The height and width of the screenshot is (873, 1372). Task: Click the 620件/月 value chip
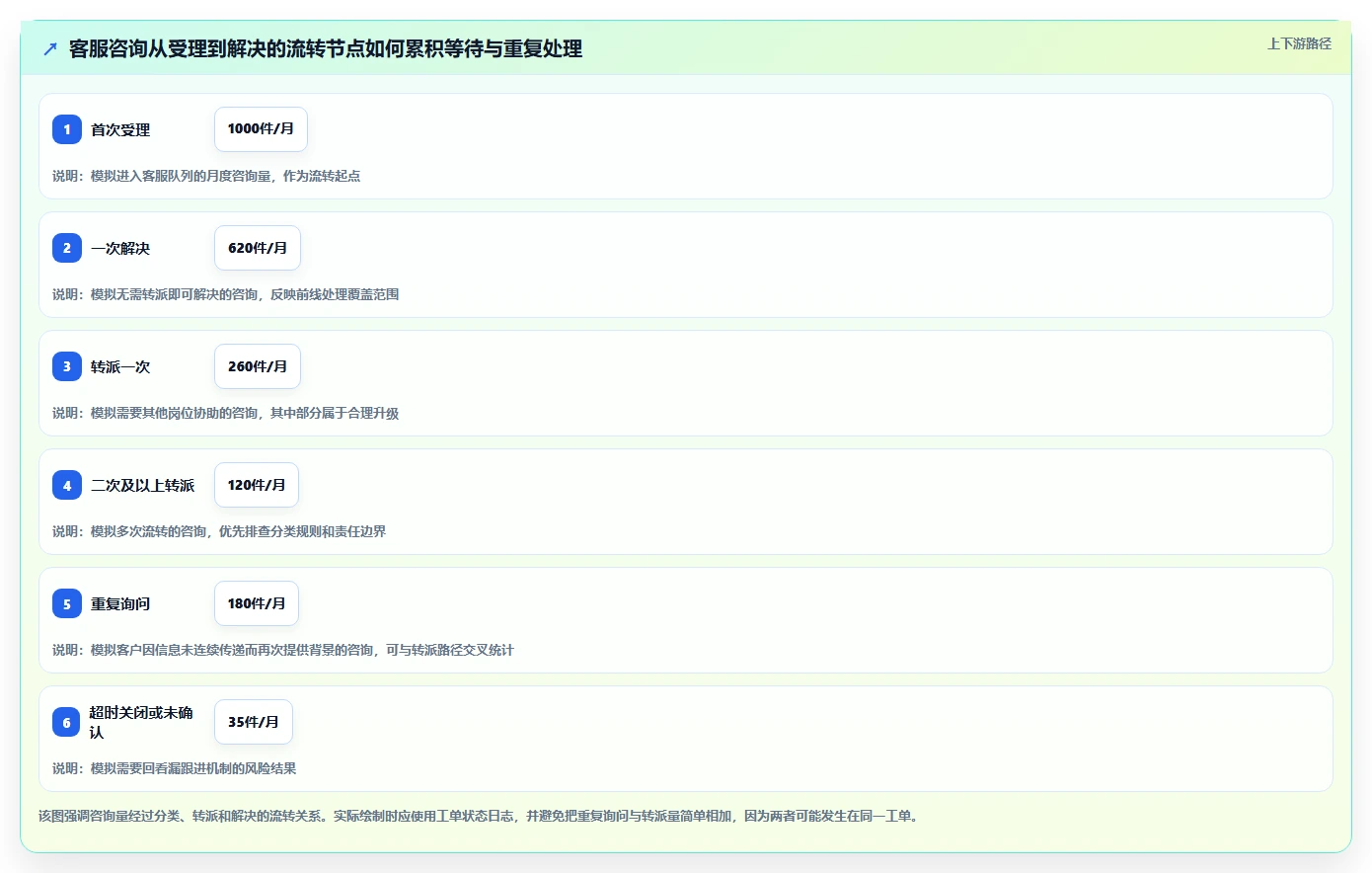click(258, 248)
